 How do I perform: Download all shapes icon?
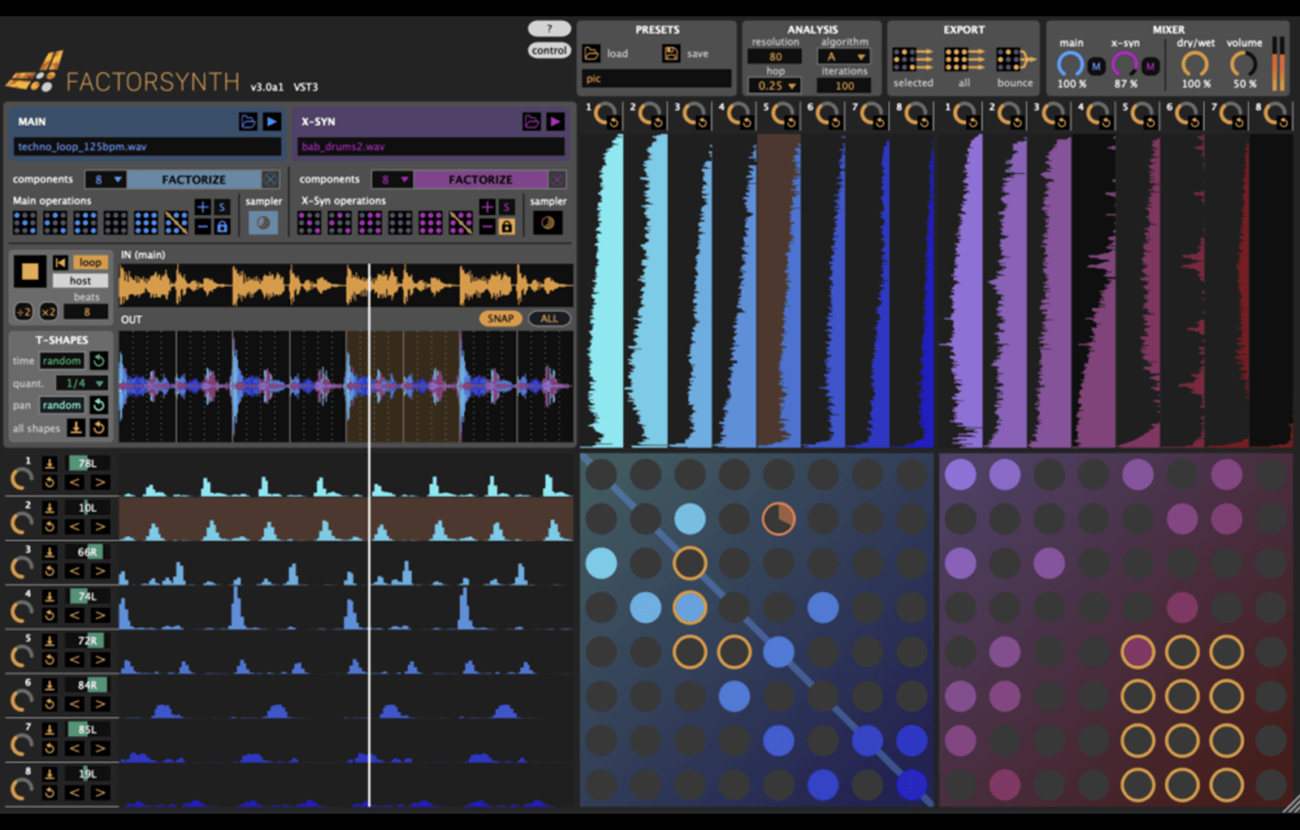pos(76,428)
